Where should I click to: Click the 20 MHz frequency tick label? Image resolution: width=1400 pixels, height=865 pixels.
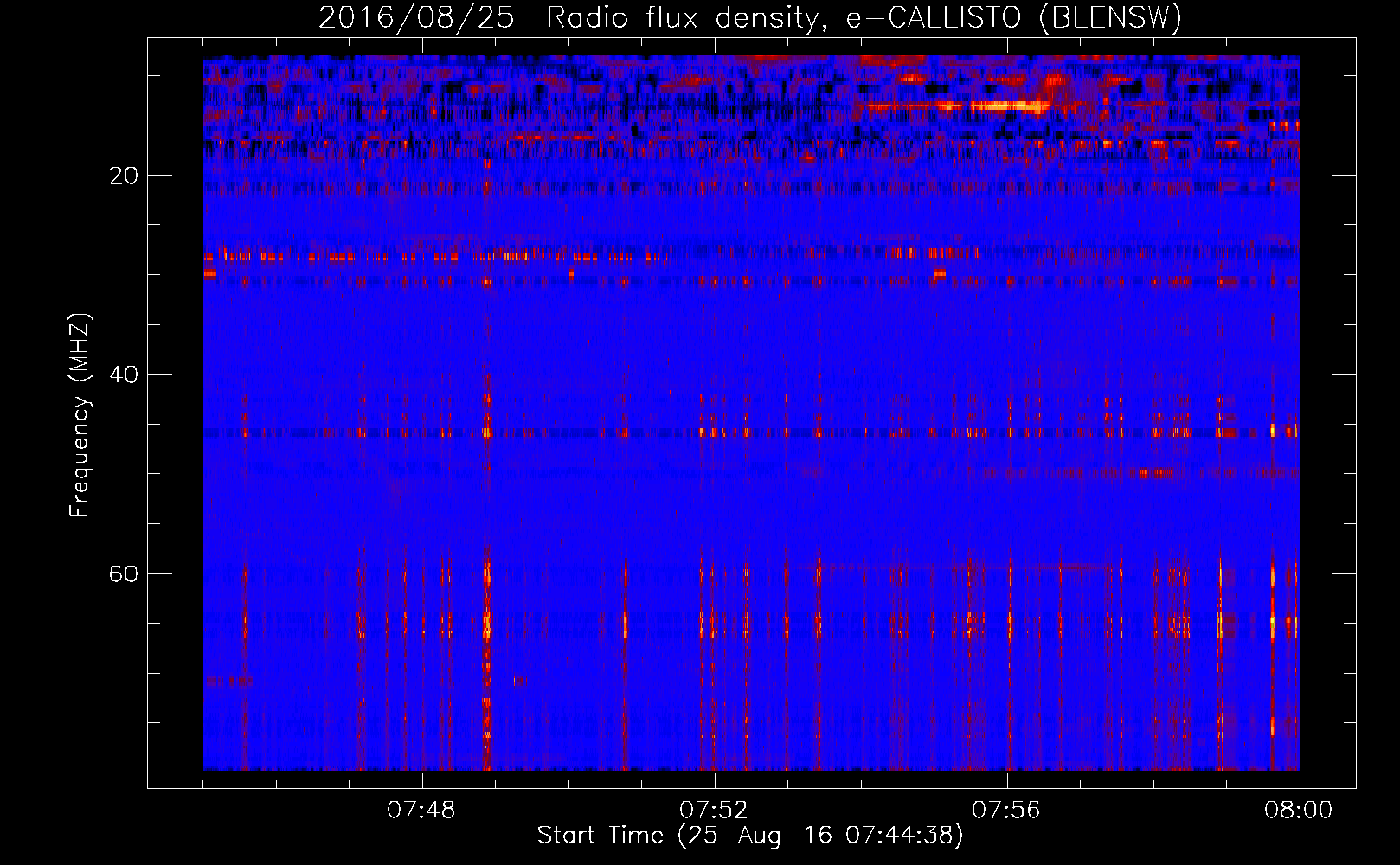pos(124,176)
